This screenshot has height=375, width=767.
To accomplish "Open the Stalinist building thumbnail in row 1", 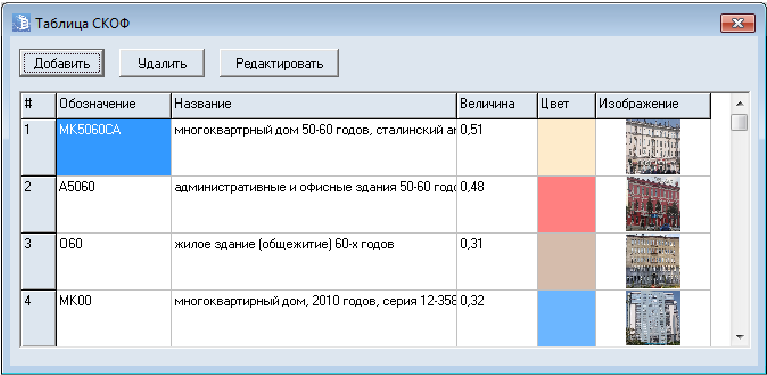I will click(x=653, y=147).
